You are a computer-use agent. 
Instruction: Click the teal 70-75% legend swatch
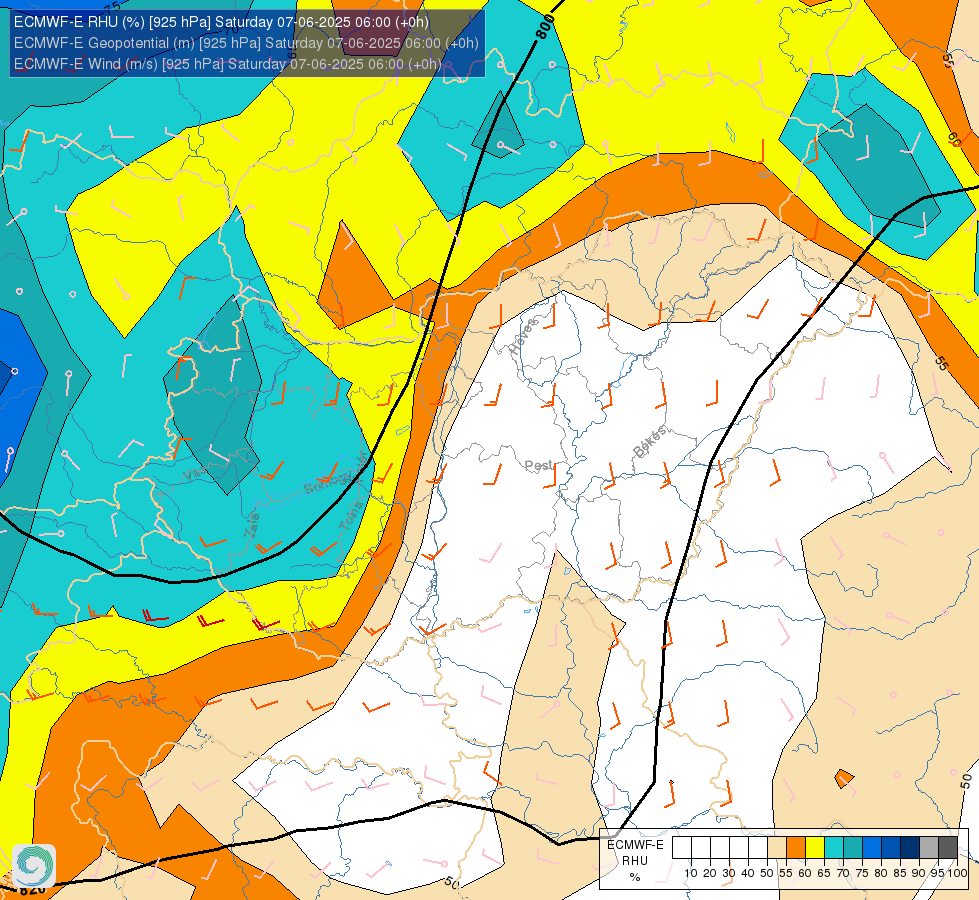point(853,848)
